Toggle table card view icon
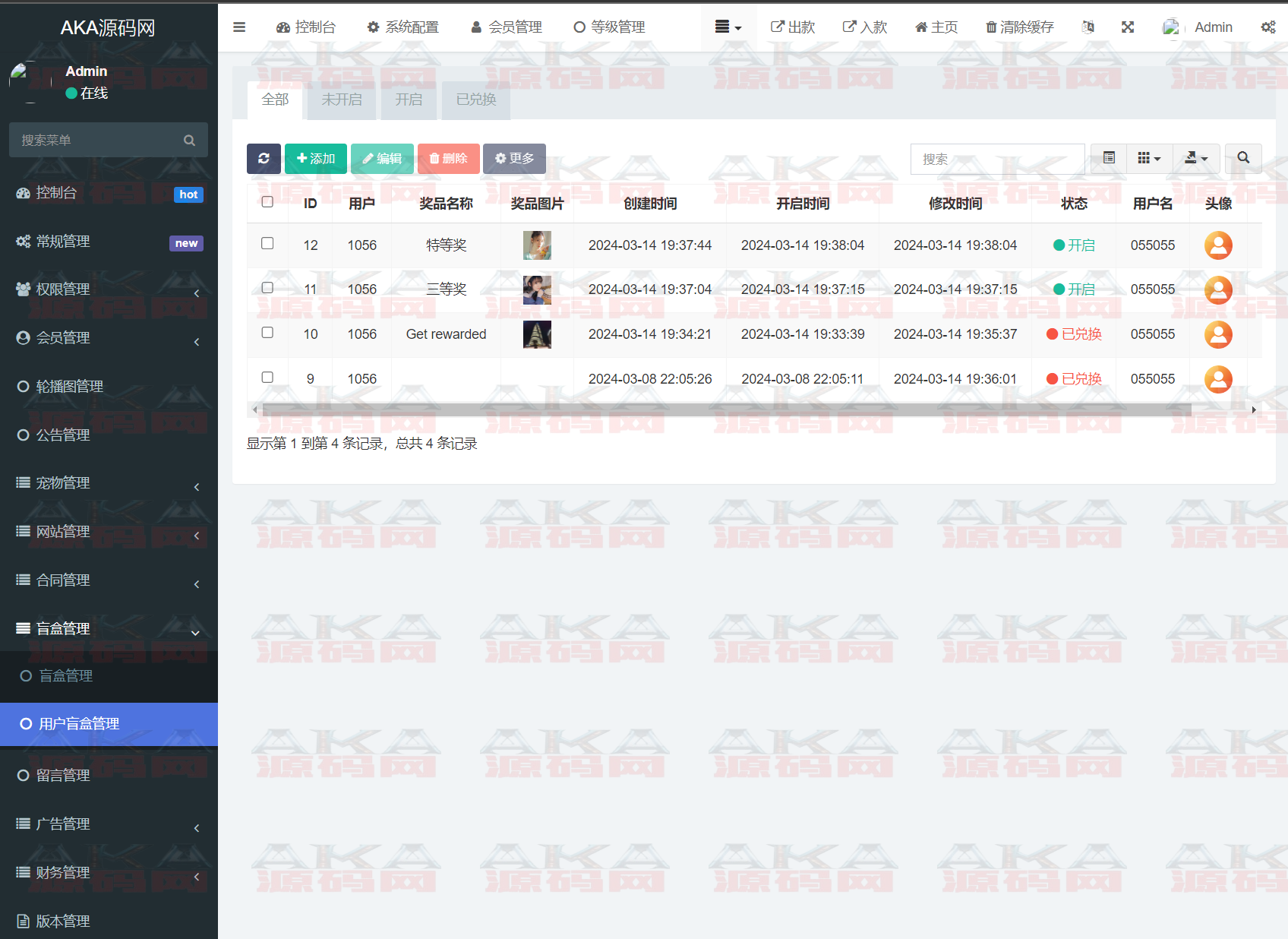This screenshot has height=939, width=1288. click(x=1109, y=158)
